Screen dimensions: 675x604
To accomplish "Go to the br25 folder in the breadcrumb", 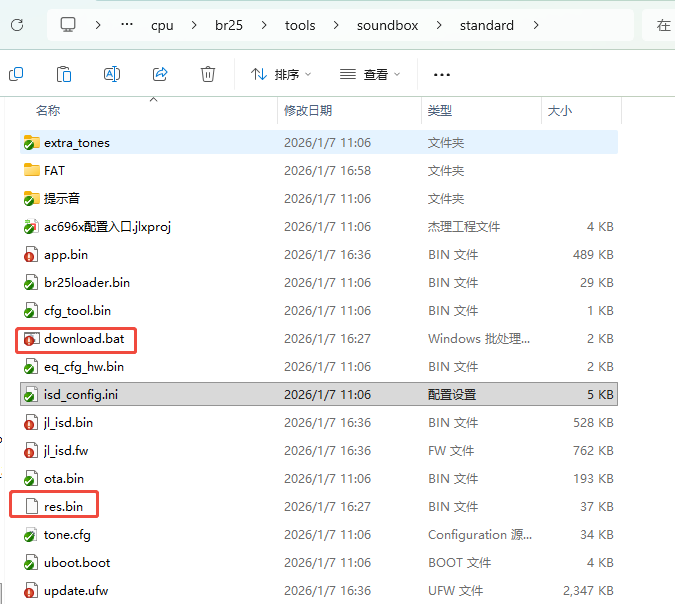I will 229,25.
